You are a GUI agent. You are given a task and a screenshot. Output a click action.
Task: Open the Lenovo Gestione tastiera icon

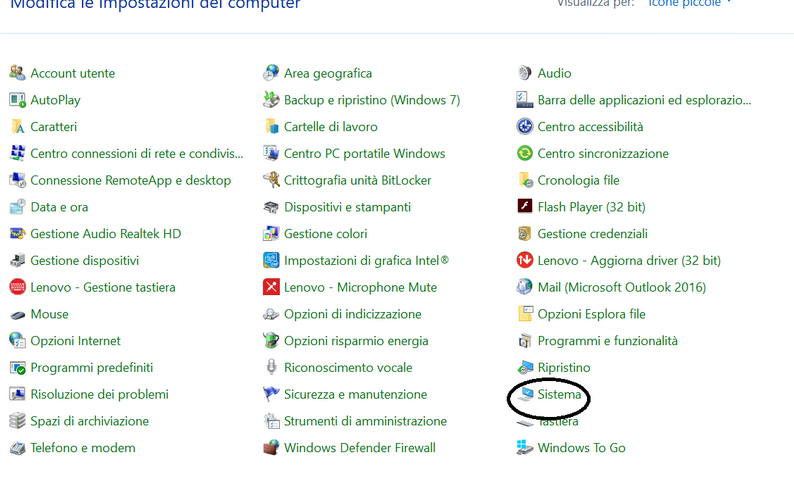[17, 287]
